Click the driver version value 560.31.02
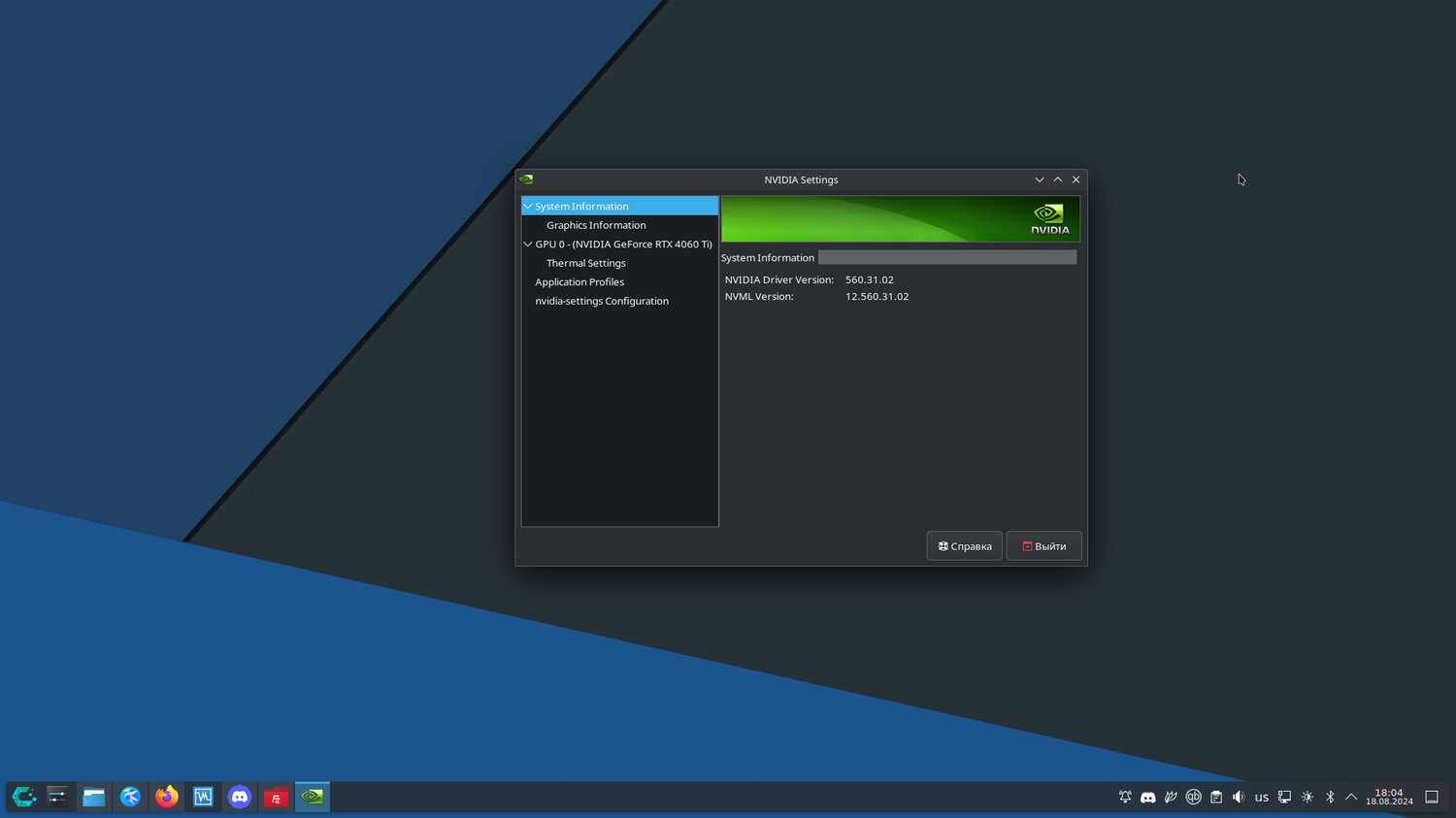 [x=870, y=279]
